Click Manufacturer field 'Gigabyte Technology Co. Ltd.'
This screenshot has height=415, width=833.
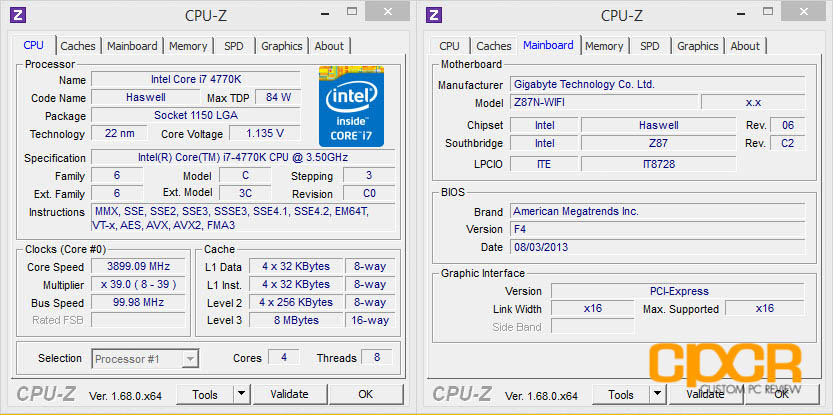pyautogui.click(x=657, y=84)
